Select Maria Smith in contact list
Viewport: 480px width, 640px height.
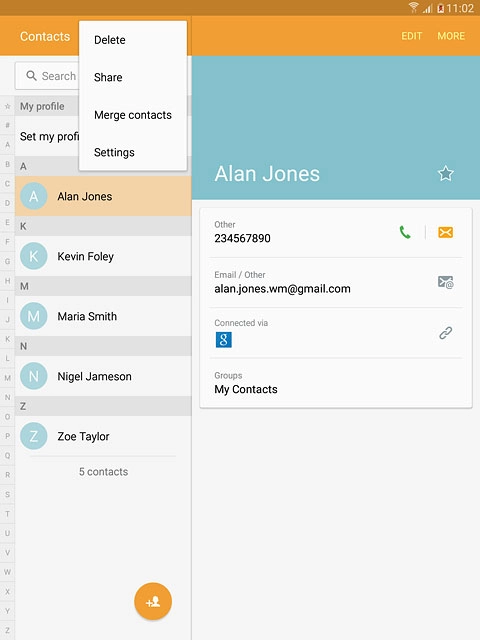point(103,316)
